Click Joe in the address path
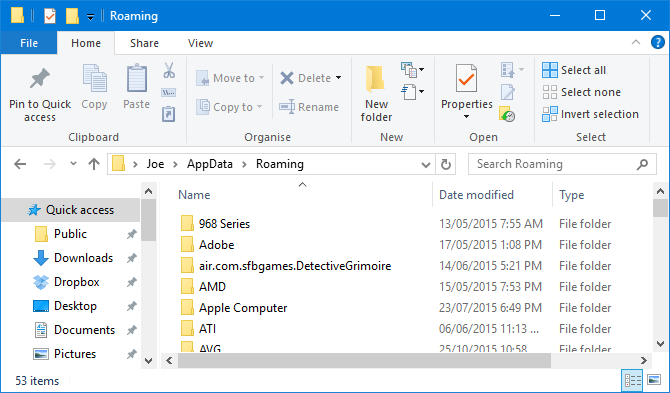 (155, 164)
